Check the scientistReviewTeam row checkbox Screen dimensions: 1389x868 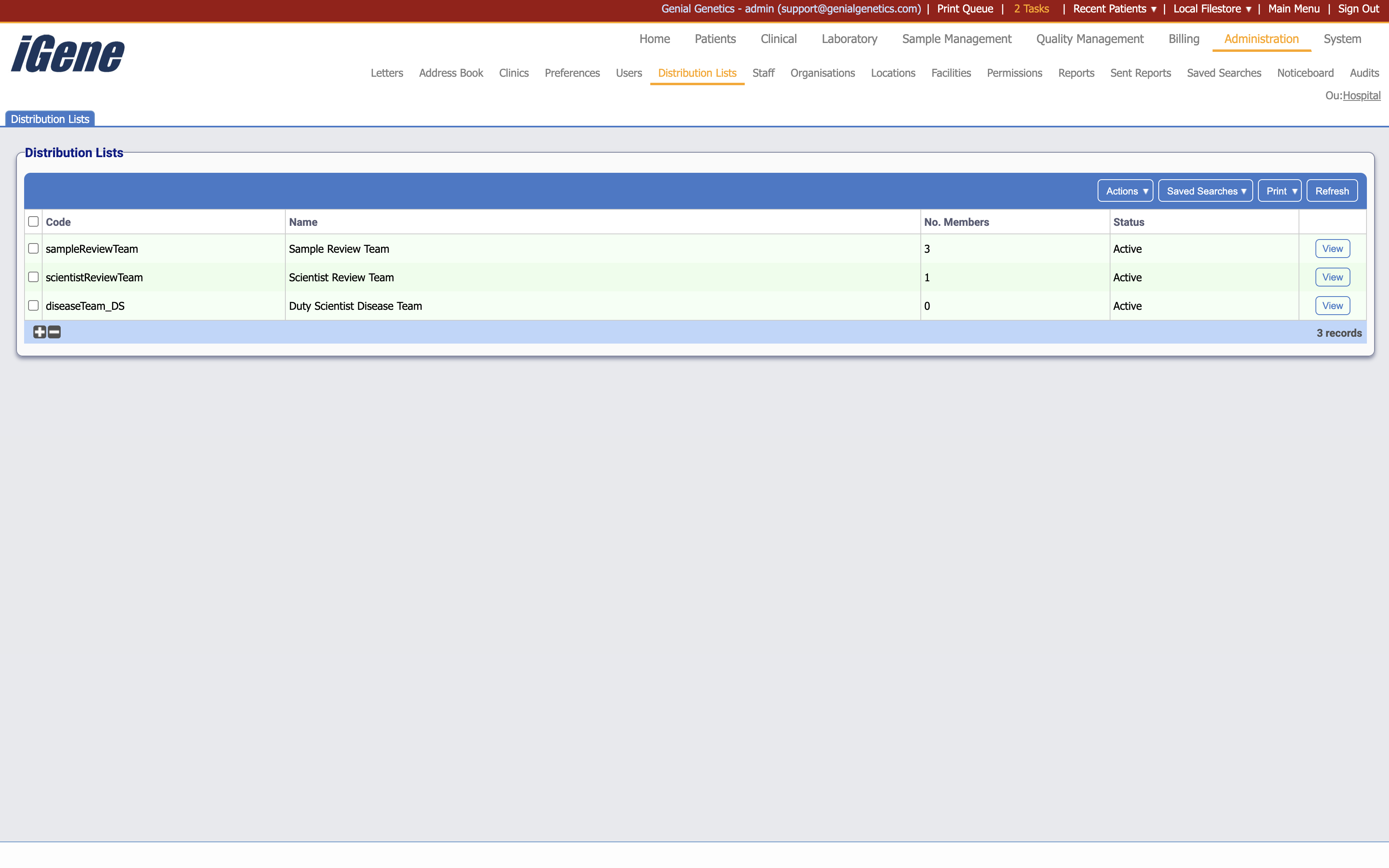[33, 277]
